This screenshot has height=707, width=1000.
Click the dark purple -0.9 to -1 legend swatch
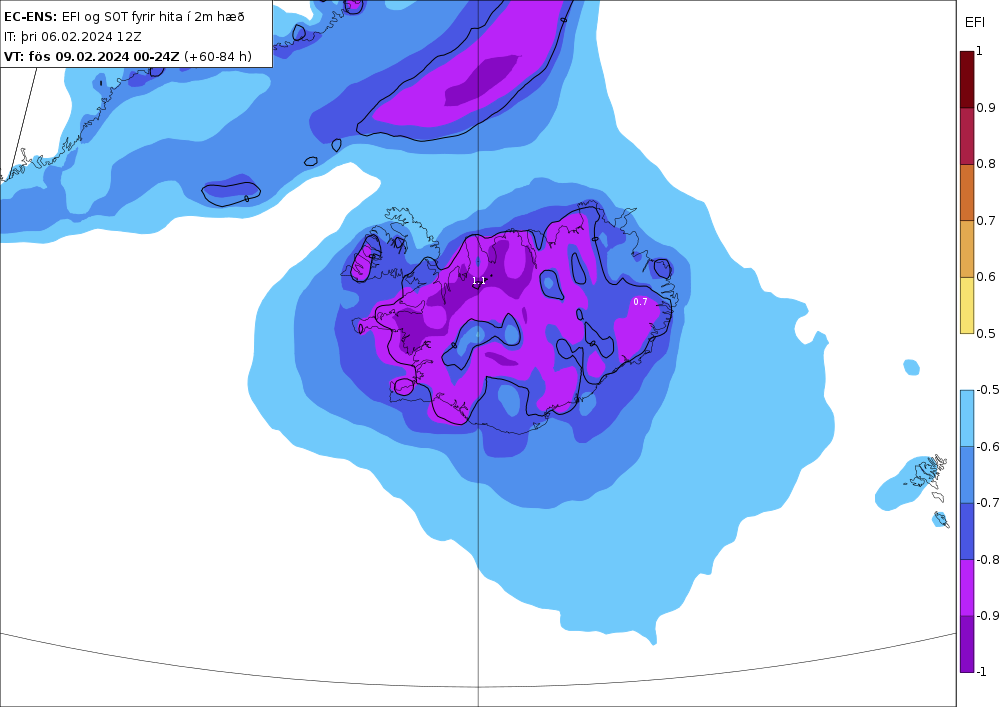(x=967, y=644)
